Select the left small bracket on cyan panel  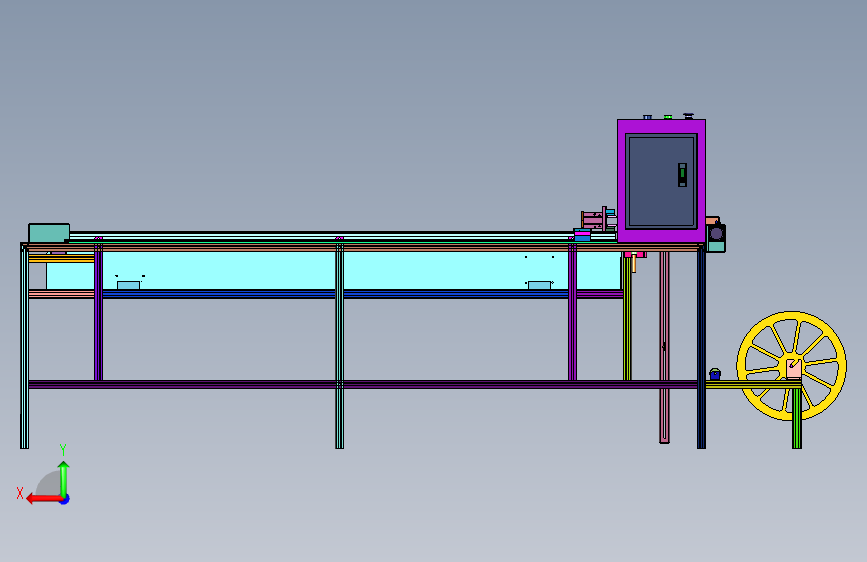pyautogui.click(x=128, y=285)
